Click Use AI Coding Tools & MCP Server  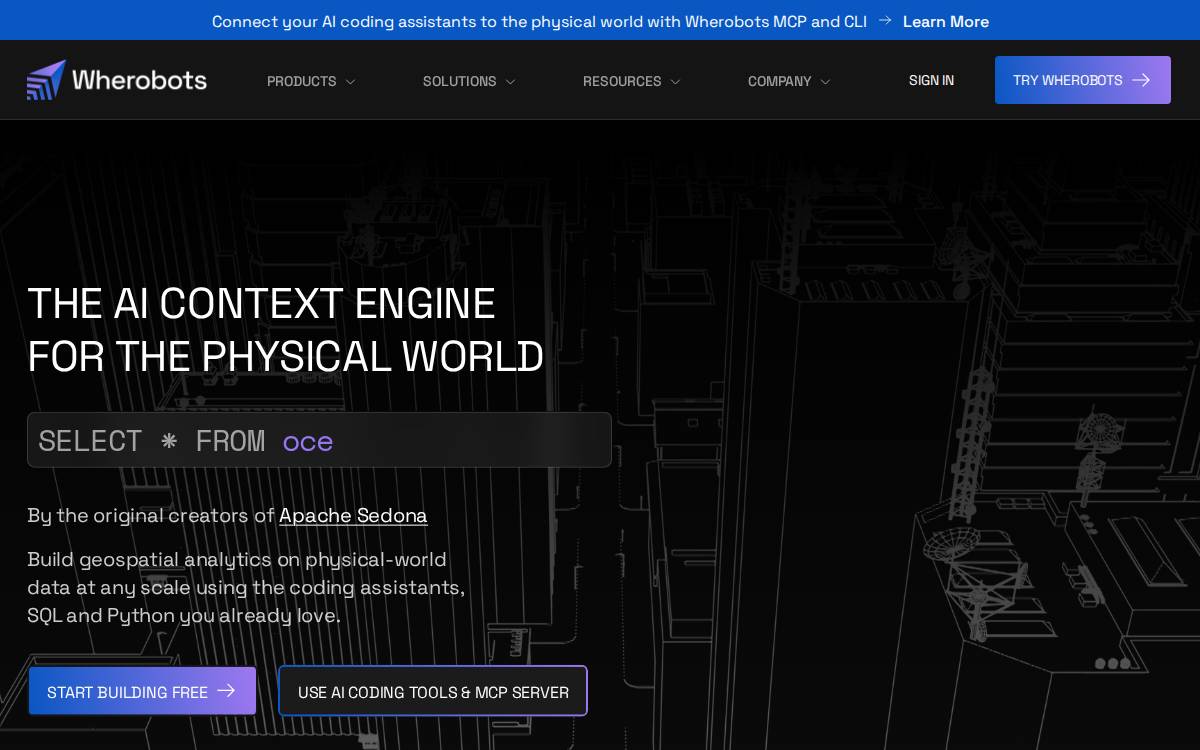coord(433,691)
